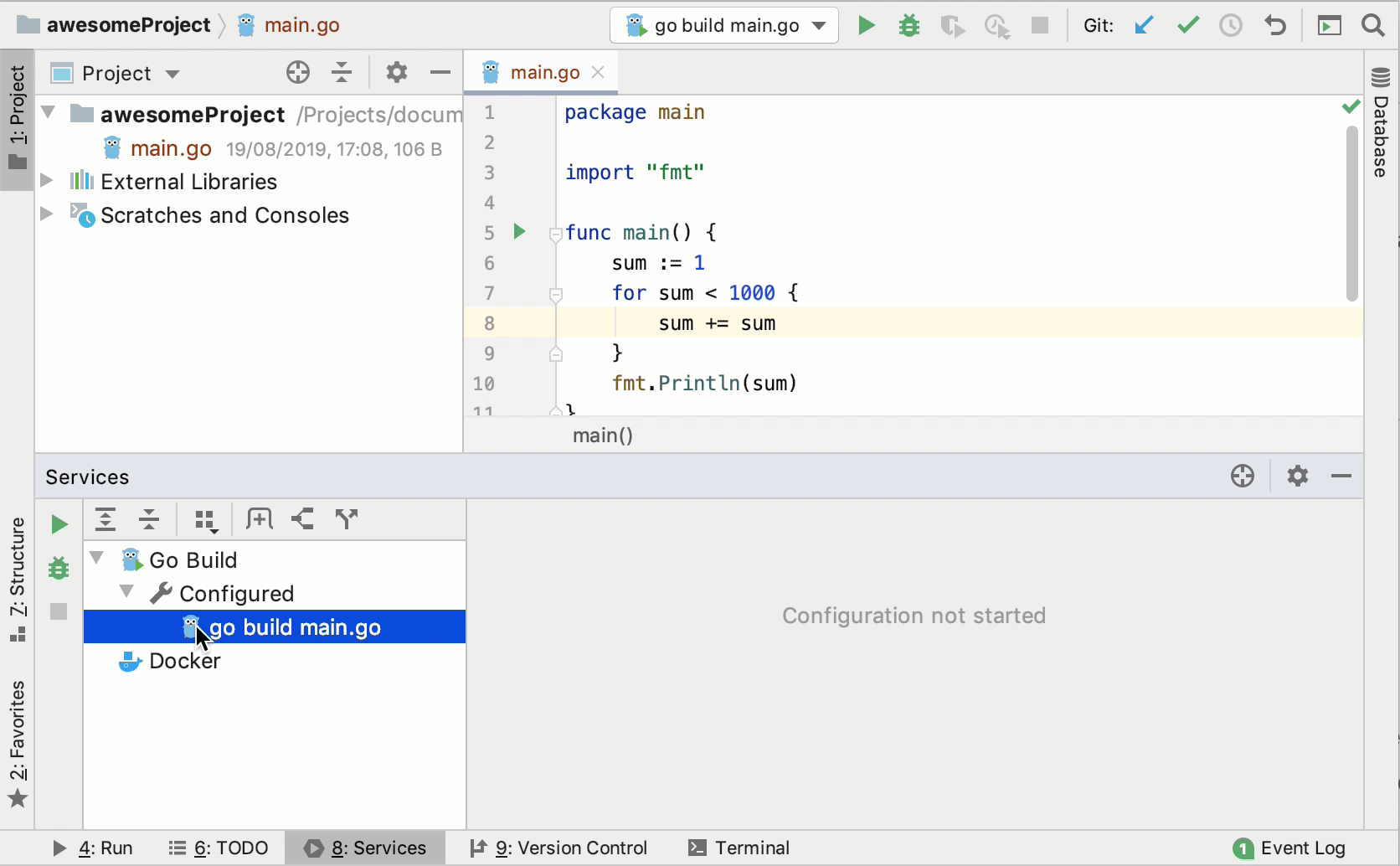Screen dimensions: 1400x866
Task: Open the Event Log
Action: pyautogui.click(x=1289, y=848)
